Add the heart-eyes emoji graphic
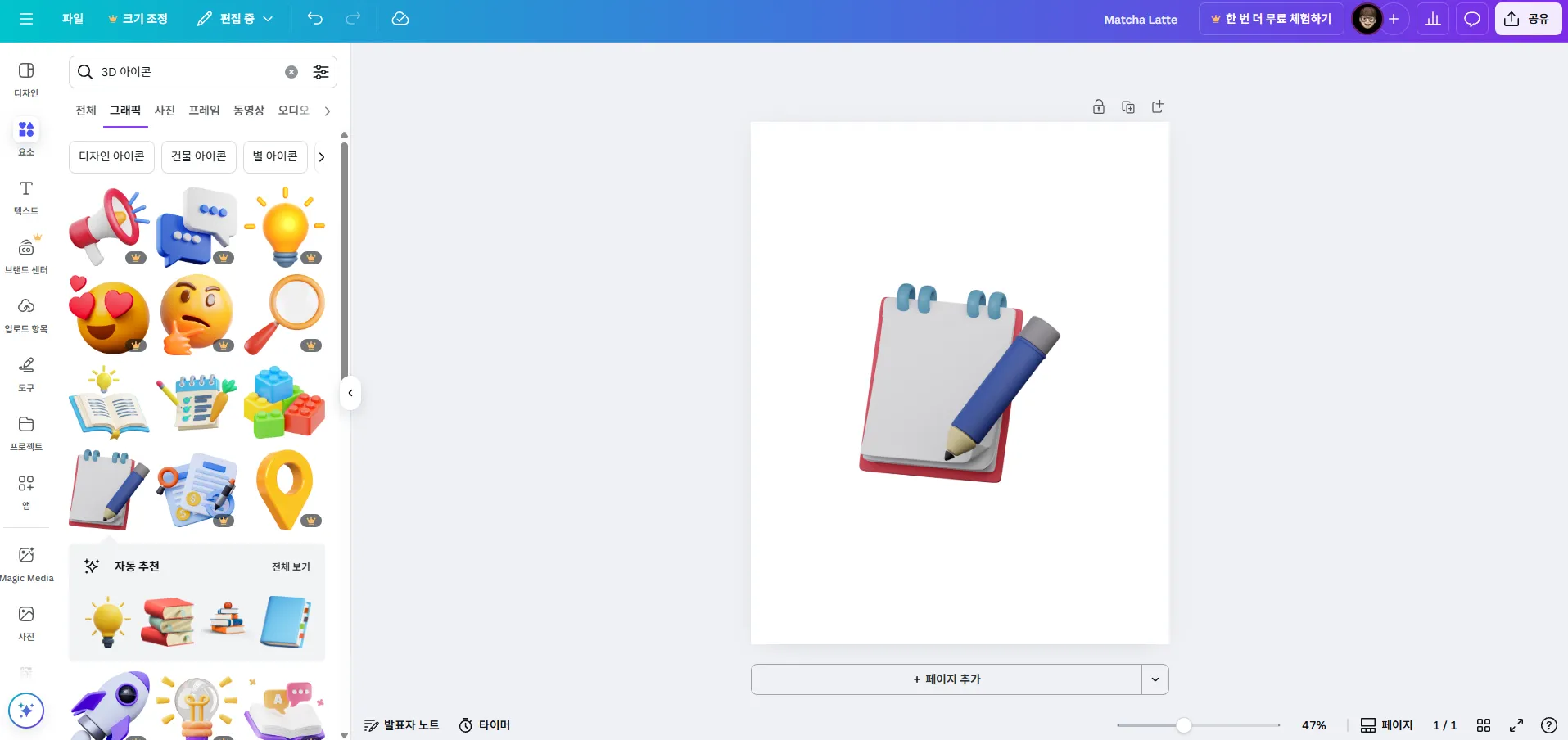Image resolution: width=1568 pixels, height=740 pixels. pyautogui.click(x=110, y=314)
